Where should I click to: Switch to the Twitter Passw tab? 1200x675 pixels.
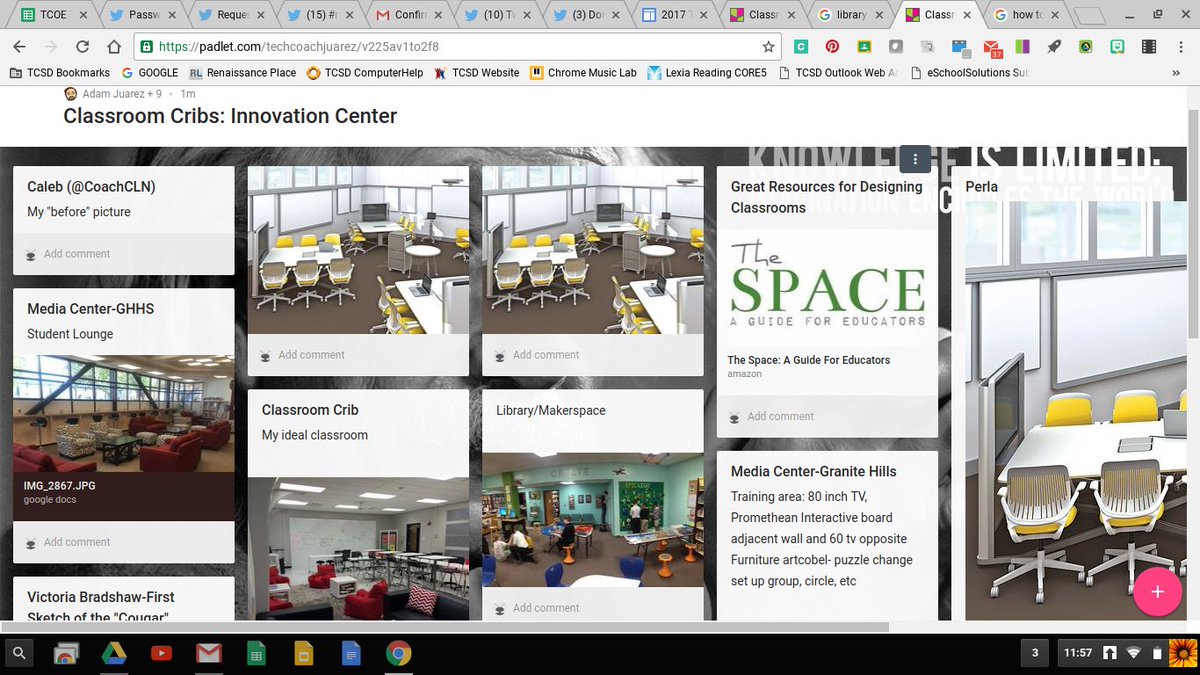click(142, 15)
